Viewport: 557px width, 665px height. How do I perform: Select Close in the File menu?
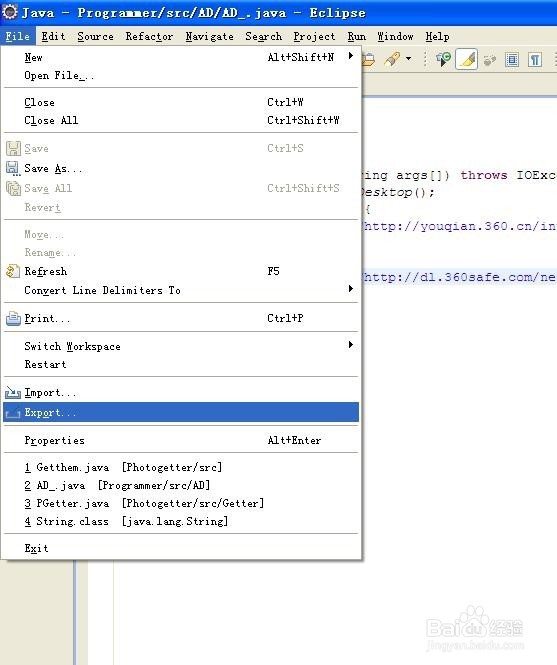[x=181, y=102]
